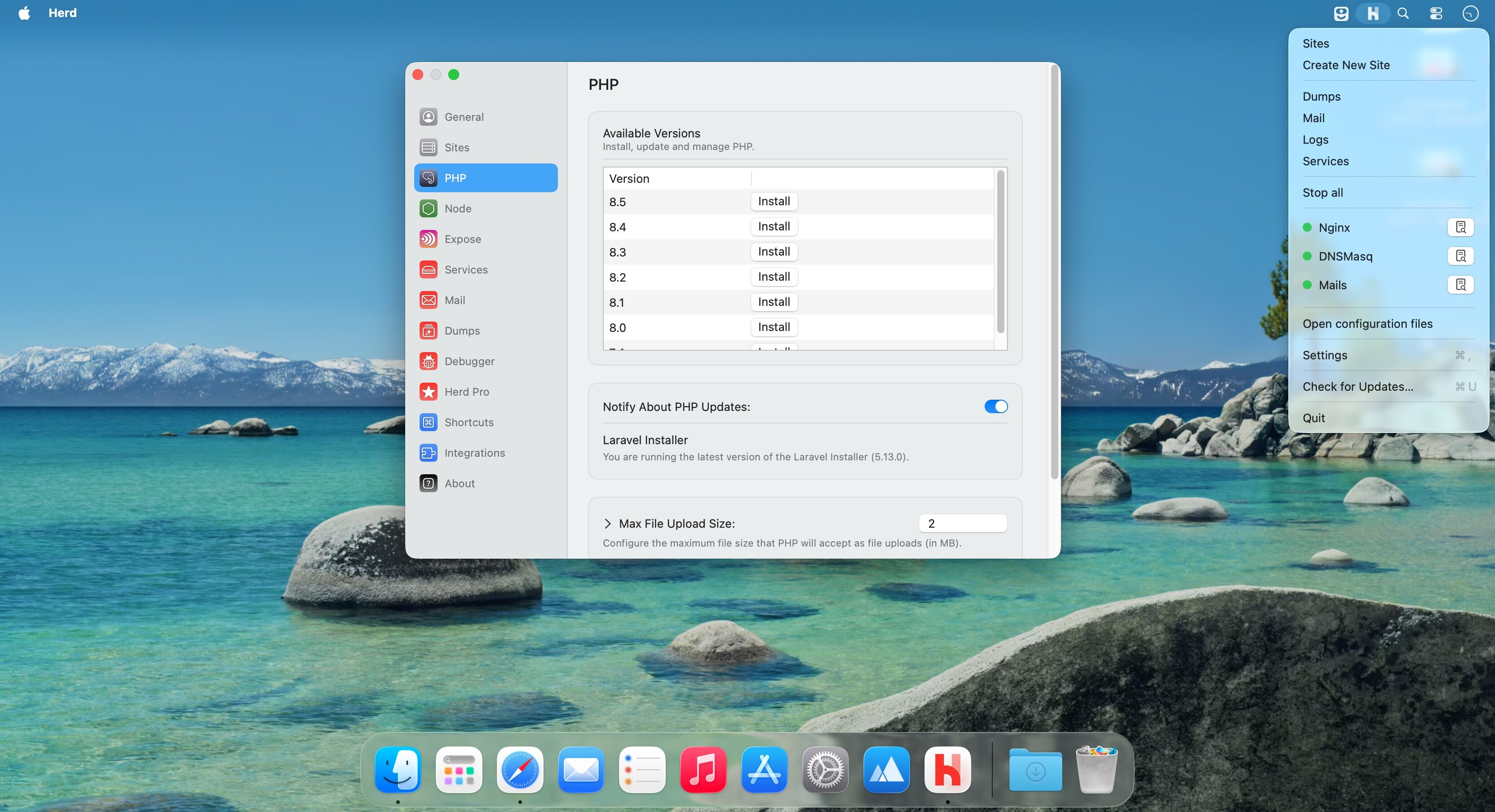The width and height of the screenshot is (1495, 812).
Task: Choose Stop all in the Herd menu
Action: point(1322,193)
